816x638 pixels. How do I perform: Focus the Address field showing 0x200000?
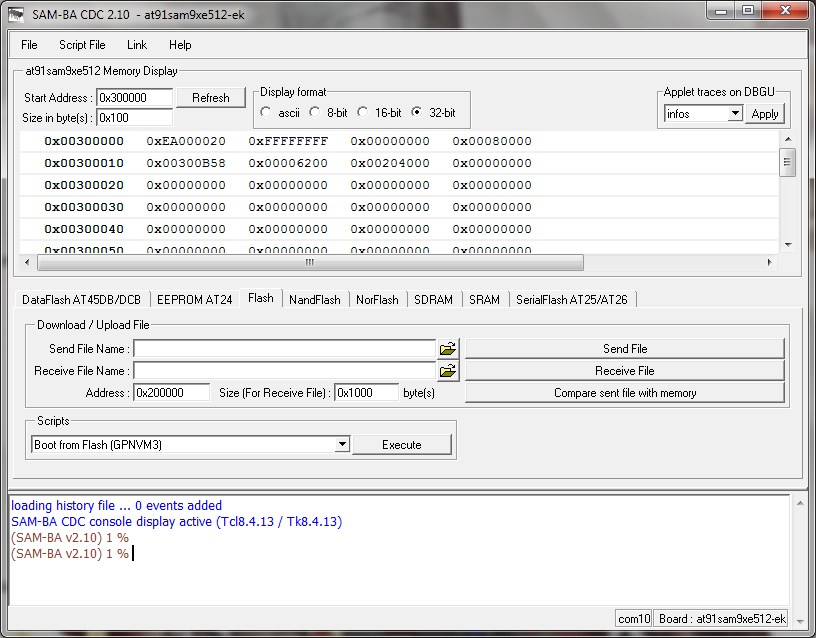(x=171, y=393)
